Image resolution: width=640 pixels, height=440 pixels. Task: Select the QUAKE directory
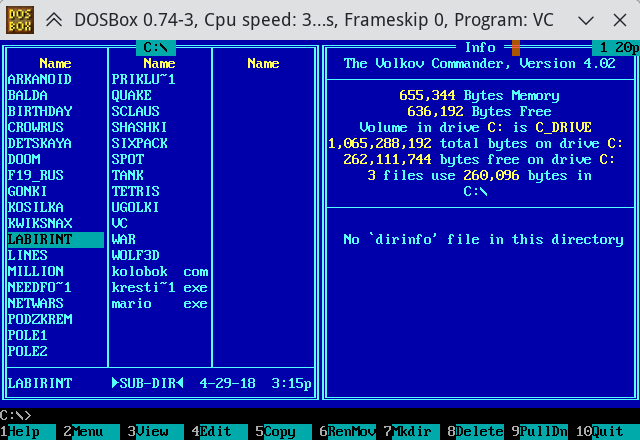[131, 95]
